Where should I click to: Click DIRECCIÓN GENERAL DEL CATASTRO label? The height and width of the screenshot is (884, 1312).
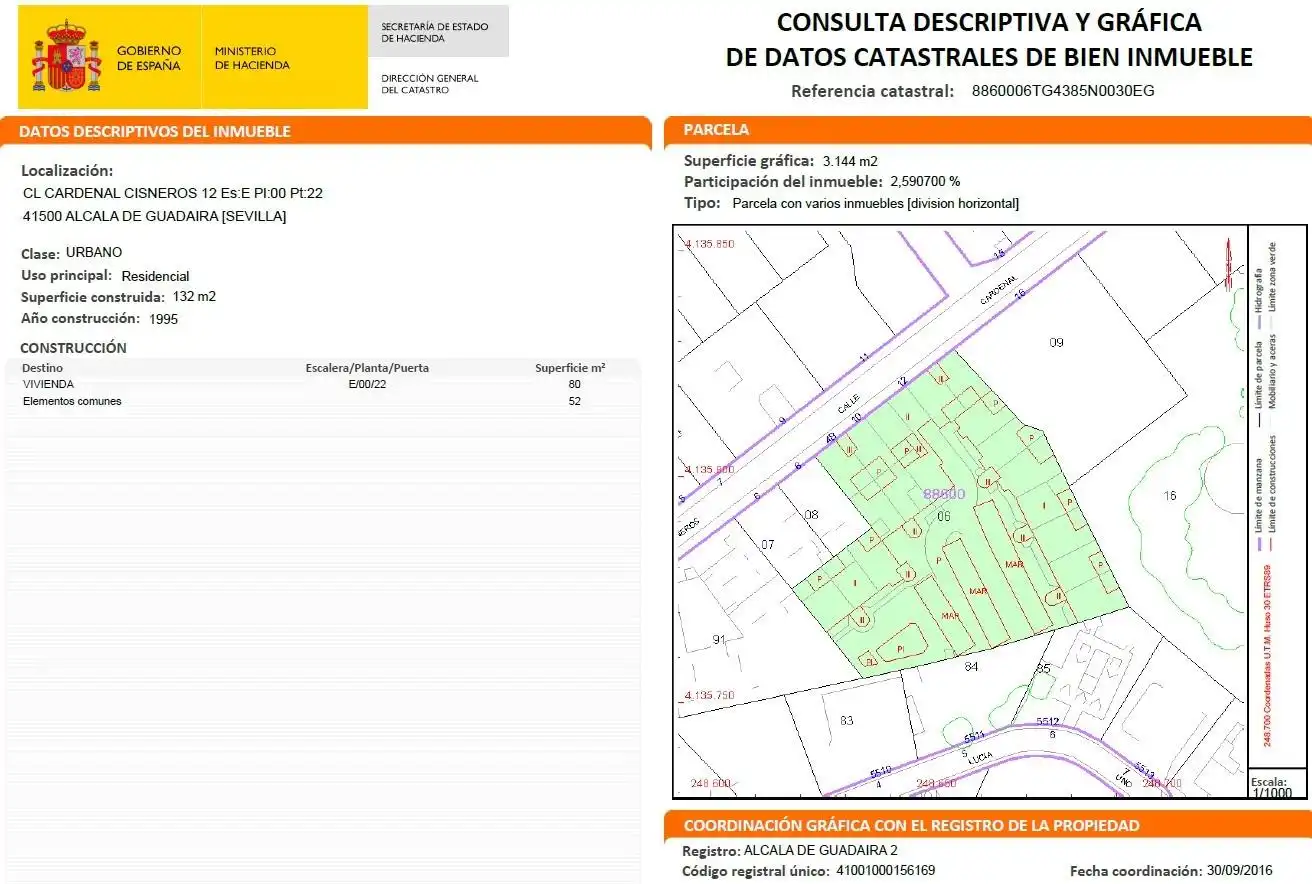click(430, 84)
